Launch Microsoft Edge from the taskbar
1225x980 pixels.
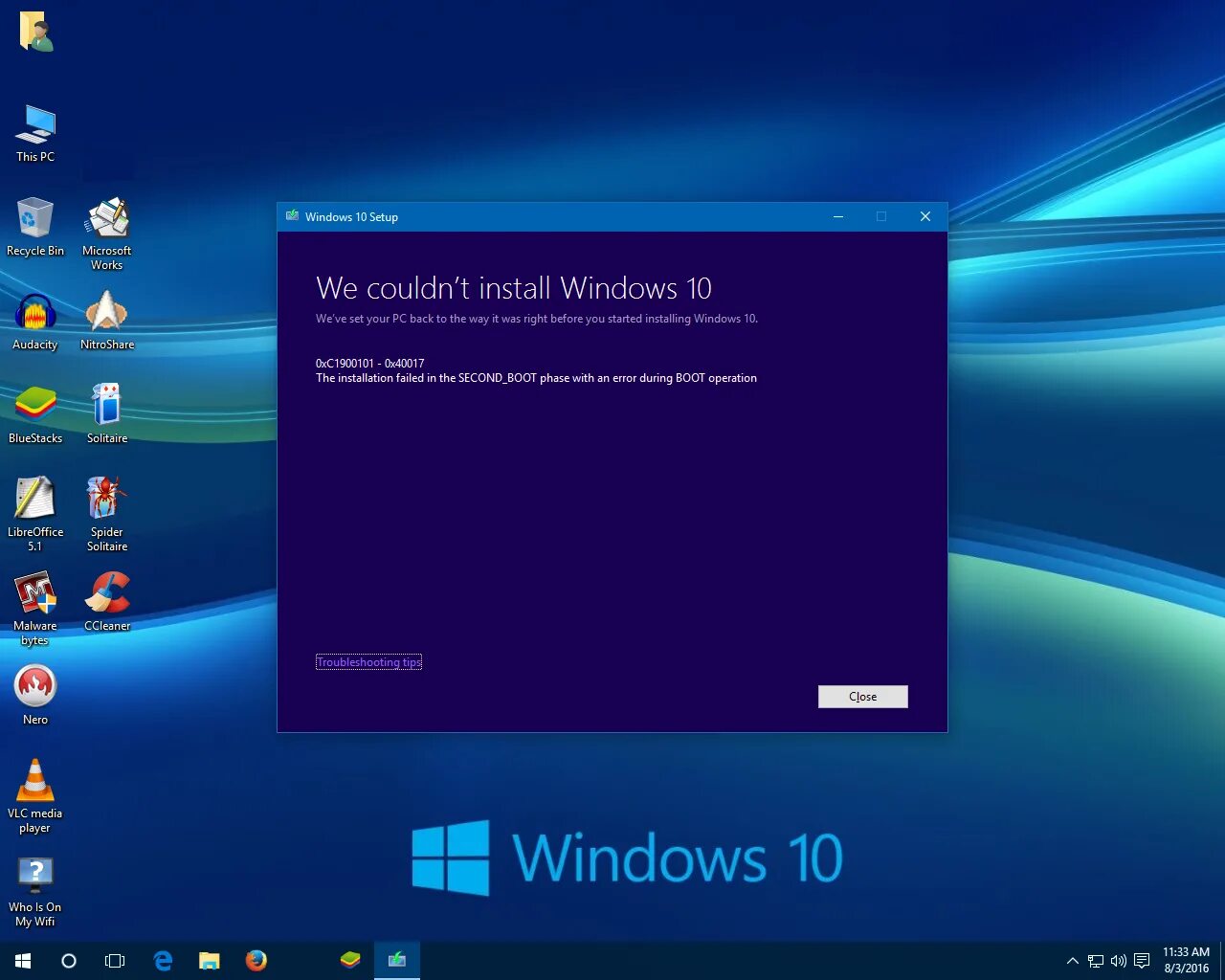[163, 961]
